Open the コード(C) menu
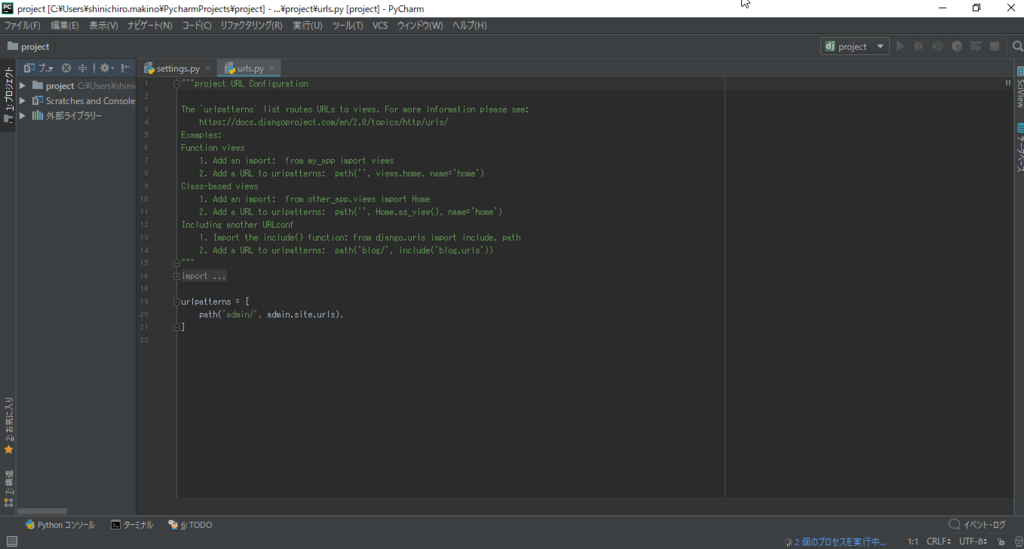The height and width of the screenshot is (549, 1024). [197, 25]
